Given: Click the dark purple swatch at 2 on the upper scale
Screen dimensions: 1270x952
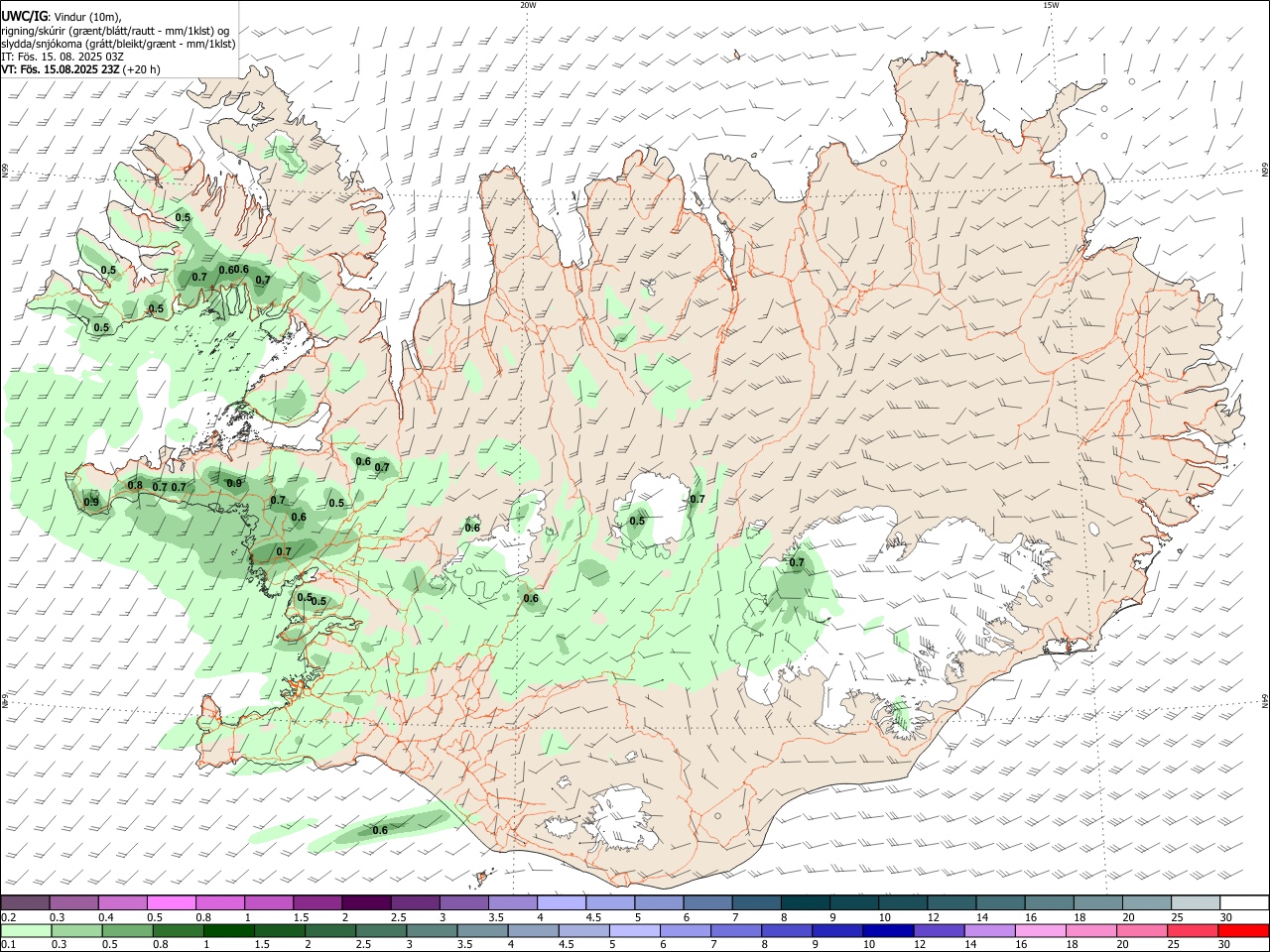Looking at the screenshot, I should click(x=365, y=902).
